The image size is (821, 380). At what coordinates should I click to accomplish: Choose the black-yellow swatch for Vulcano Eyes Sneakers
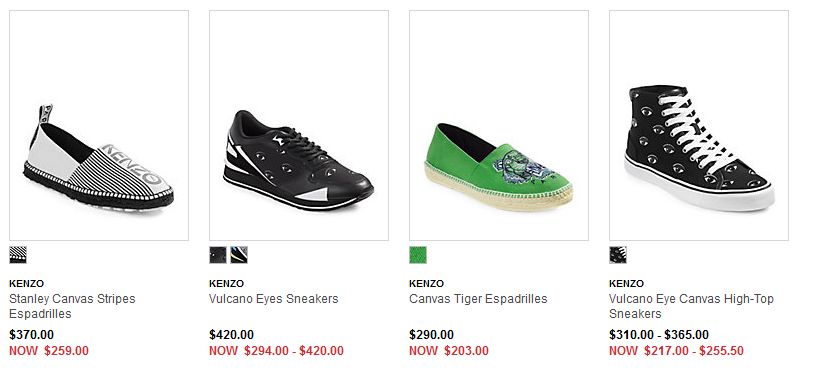[x=239, y=255]
